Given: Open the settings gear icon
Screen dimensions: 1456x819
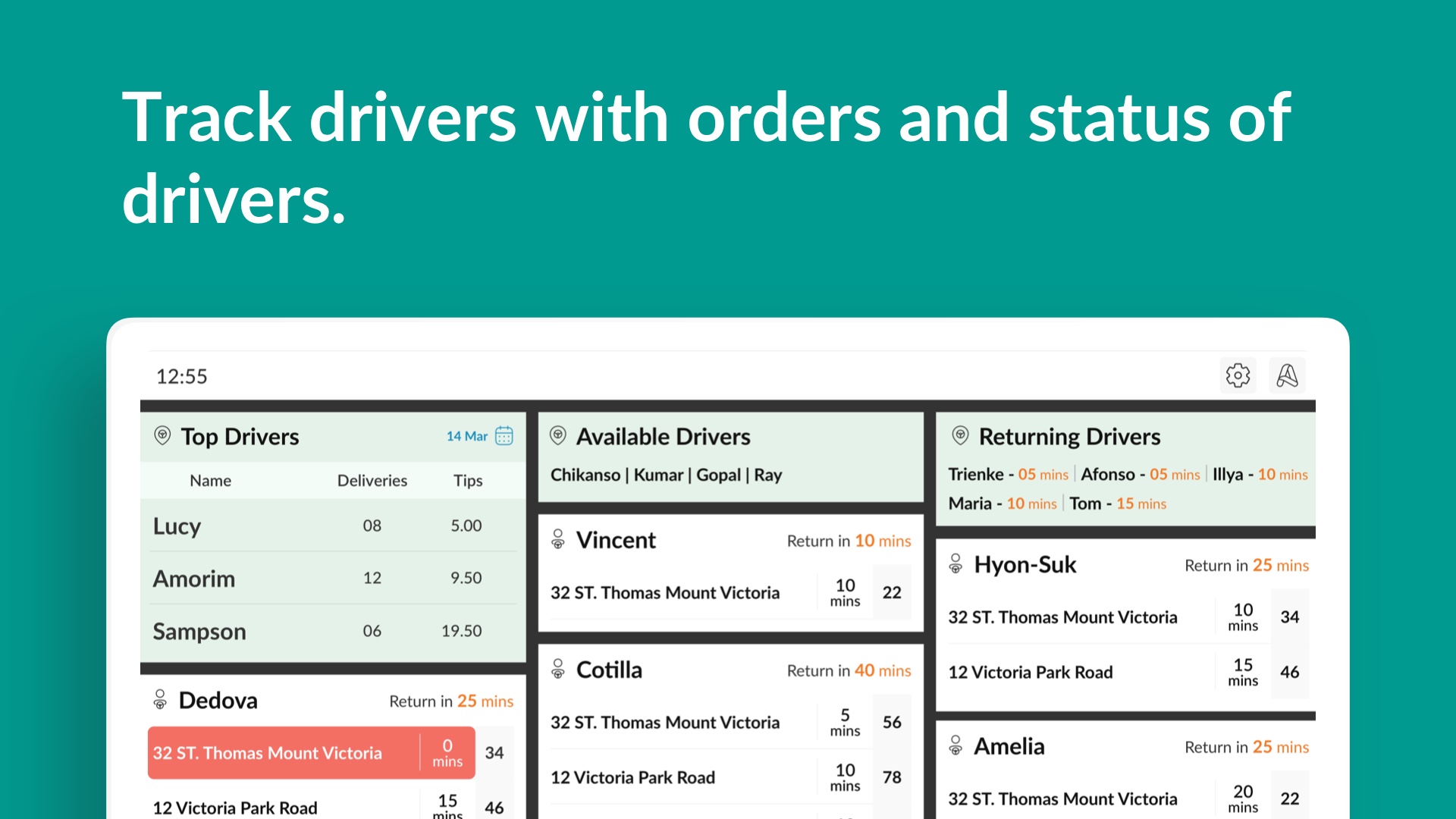Looking at the screenshot, I should [x=1239, y=375].
